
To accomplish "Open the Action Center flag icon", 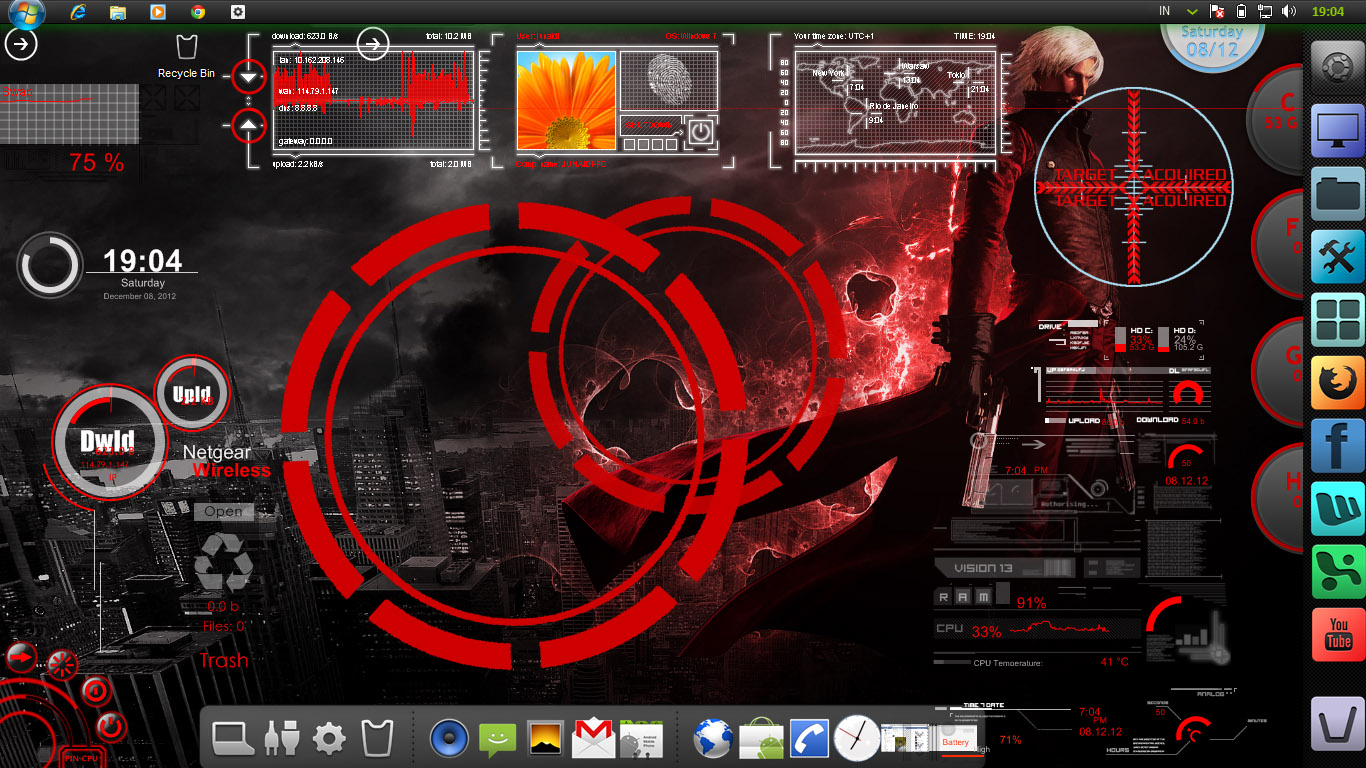I will click(1218, 12).
